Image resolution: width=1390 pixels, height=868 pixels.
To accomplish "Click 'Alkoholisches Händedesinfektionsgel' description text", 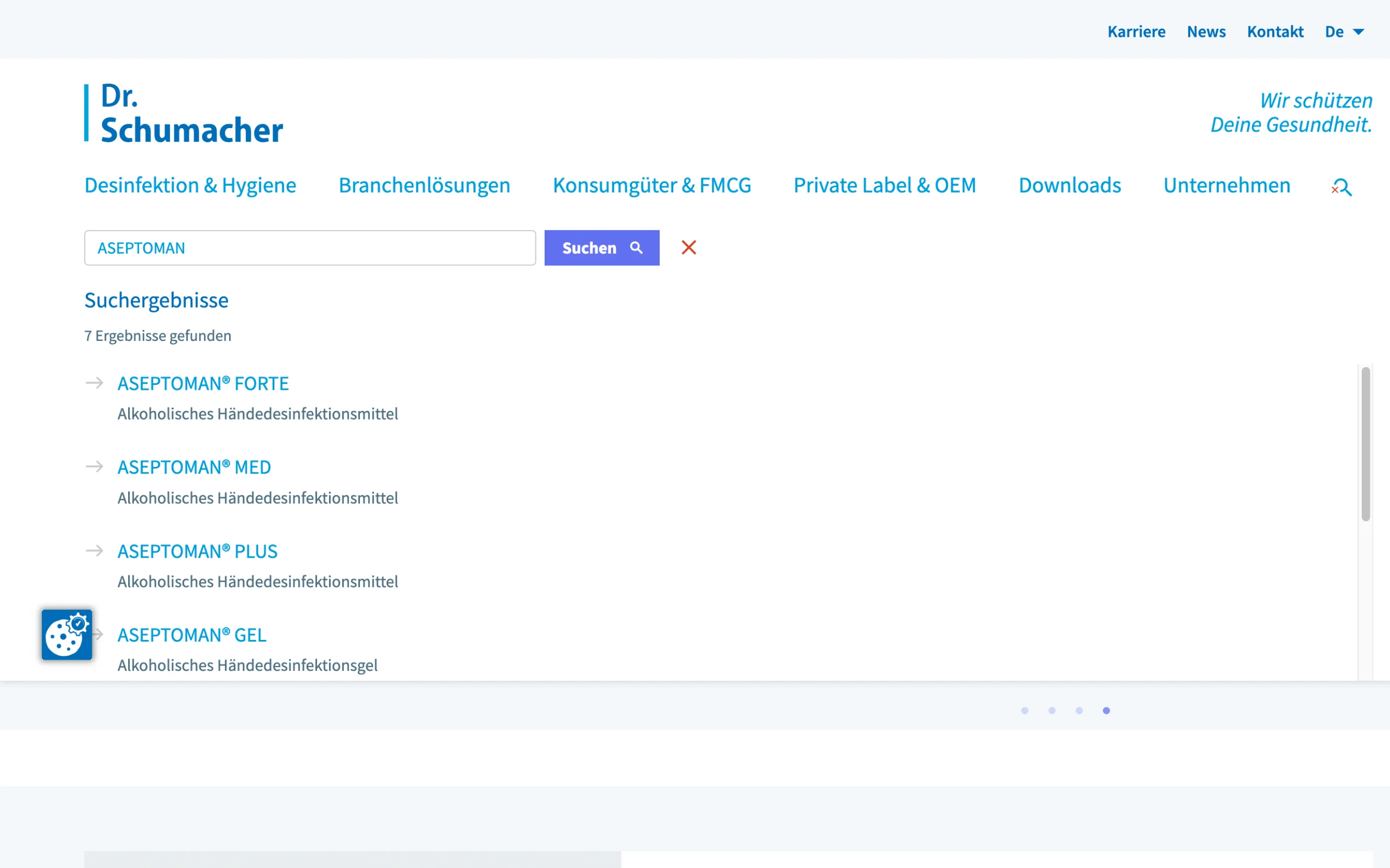I will click(x=248, y=666).
